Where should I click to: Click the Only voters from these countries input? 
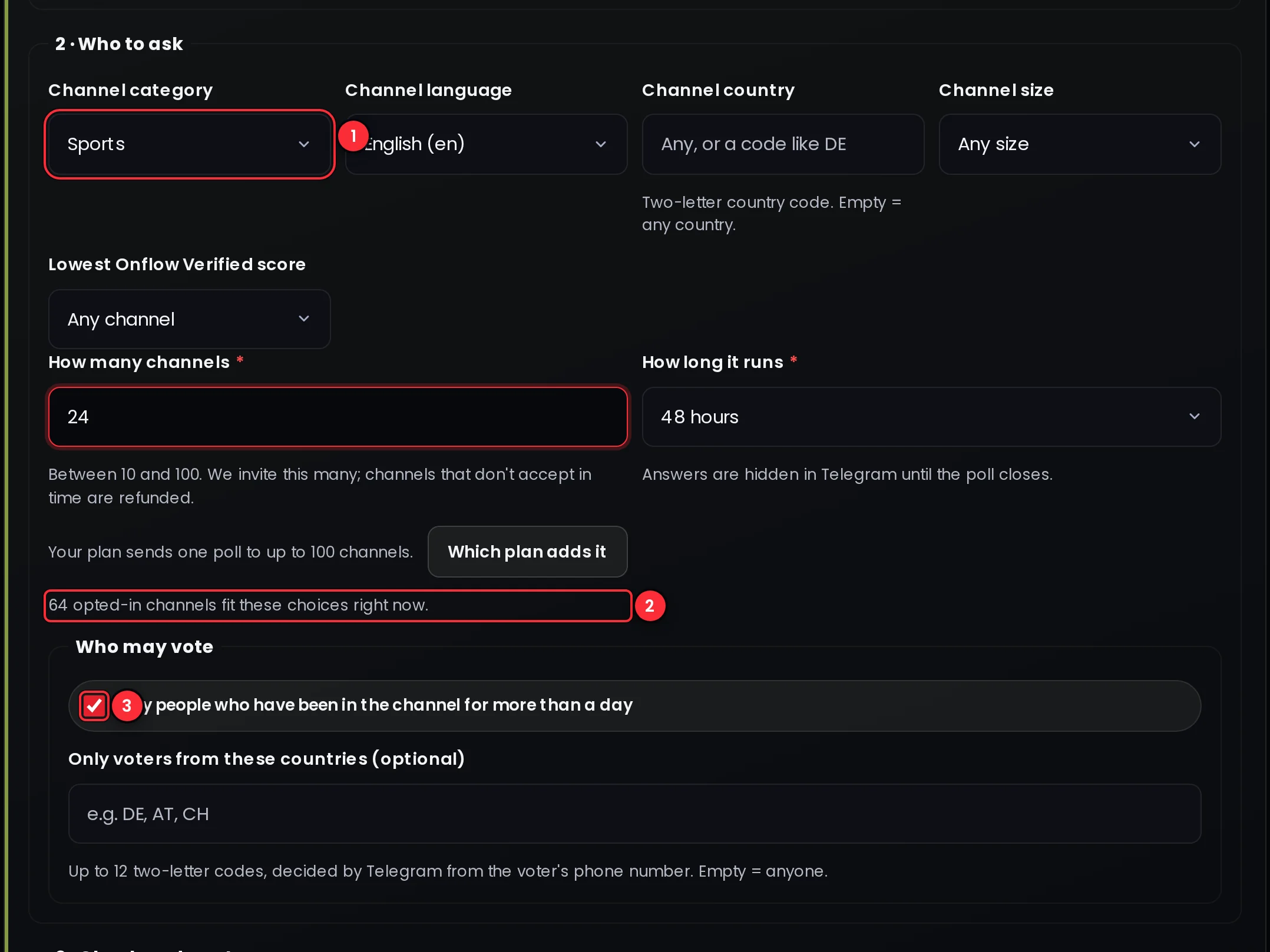[x=634, y=814]
